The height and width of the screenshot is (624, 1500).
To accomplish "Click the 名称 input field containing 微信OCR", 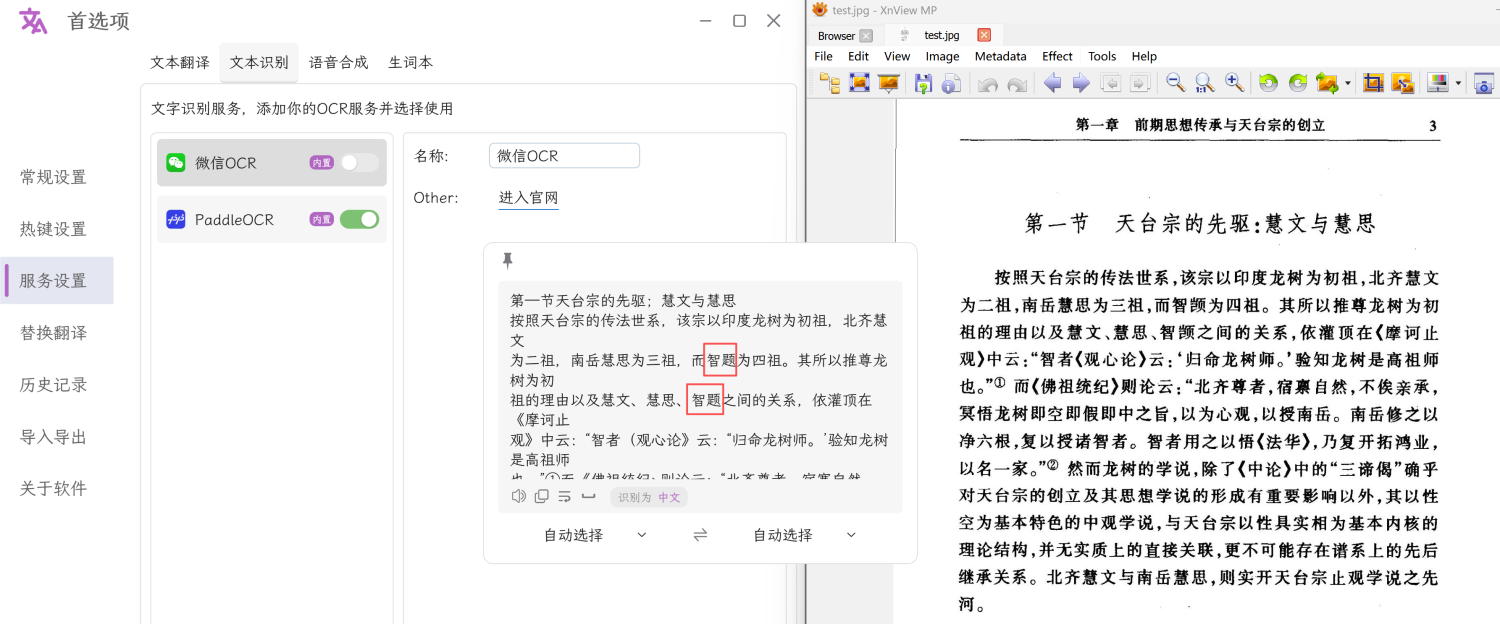I will coord(564,156).
